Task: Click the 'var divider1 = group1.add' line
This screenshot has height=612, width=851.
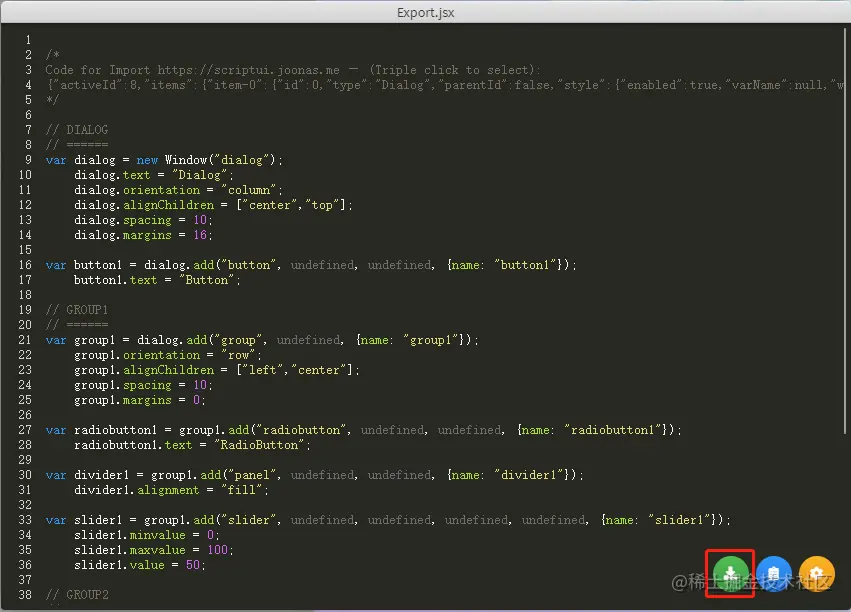Action: click(315, 475)
